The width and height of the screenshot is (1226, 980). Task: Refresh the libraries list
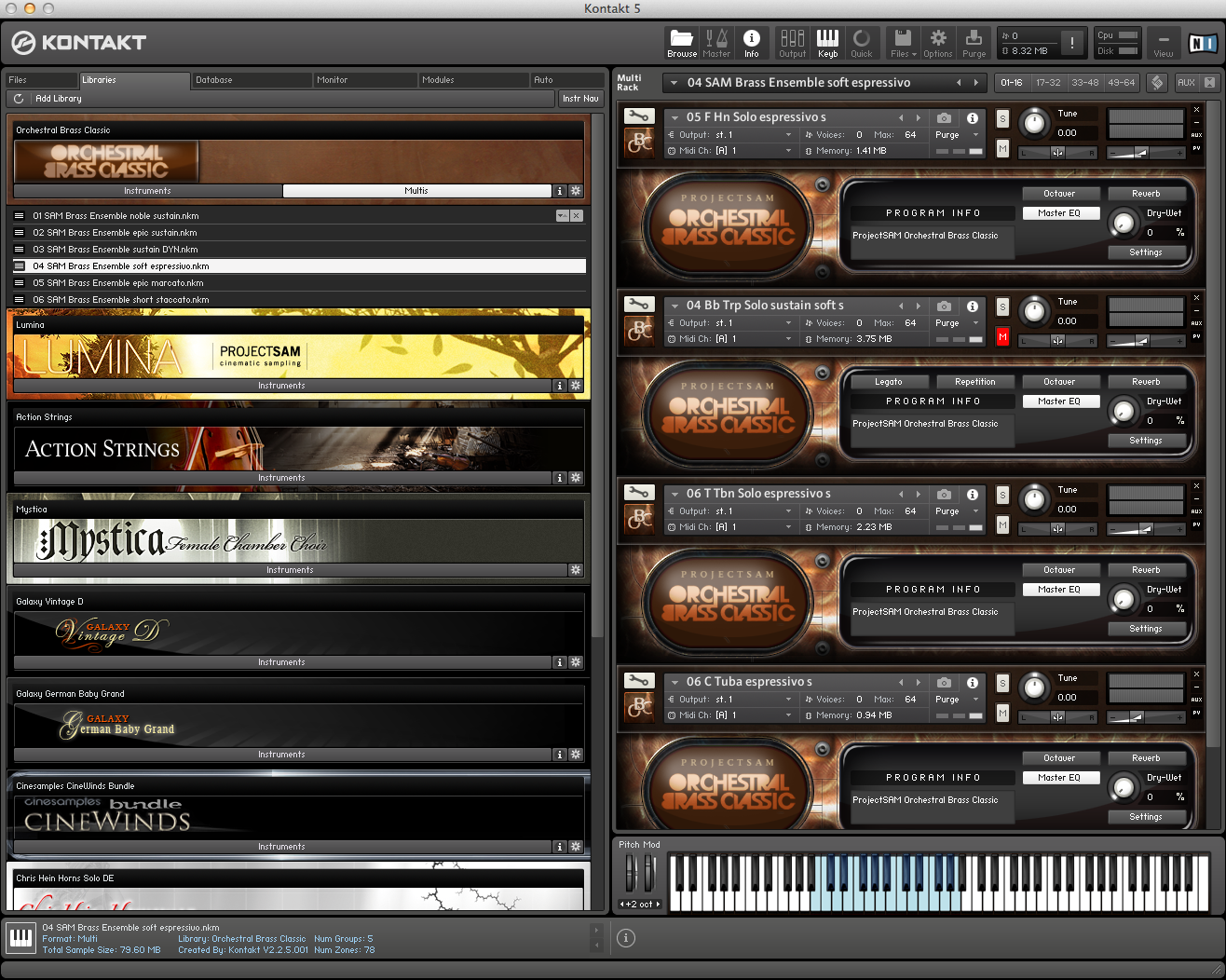coord(19,98)
